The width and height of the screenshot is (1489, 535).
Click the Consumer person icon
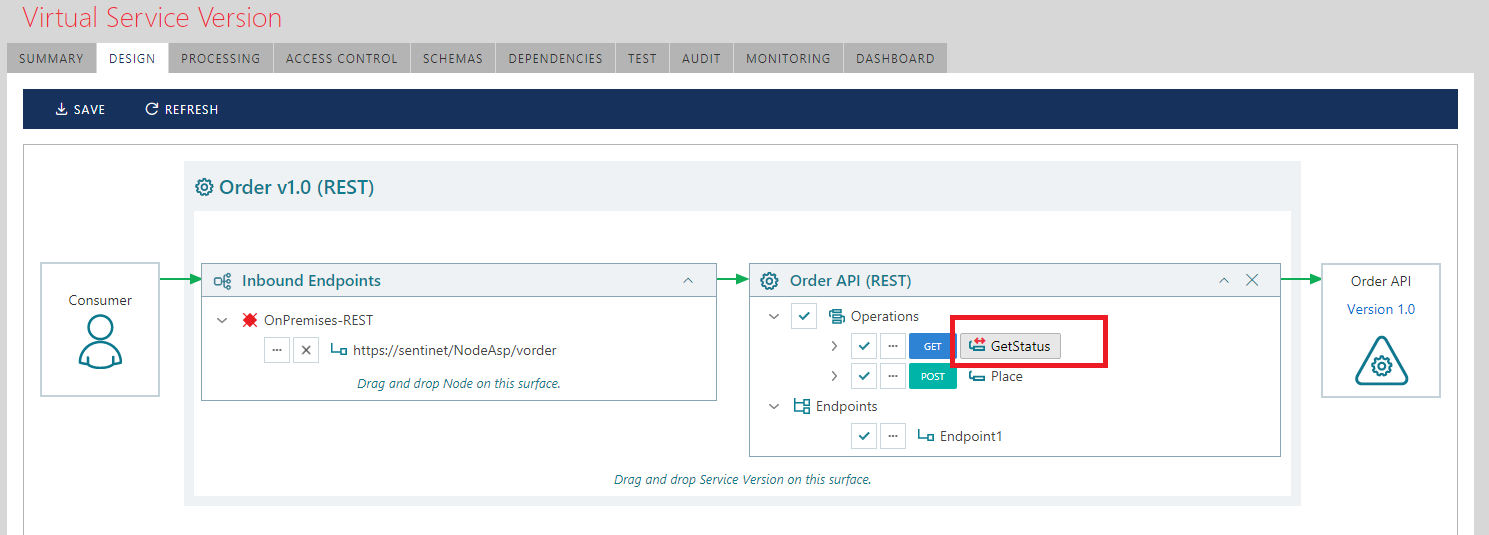99,342
